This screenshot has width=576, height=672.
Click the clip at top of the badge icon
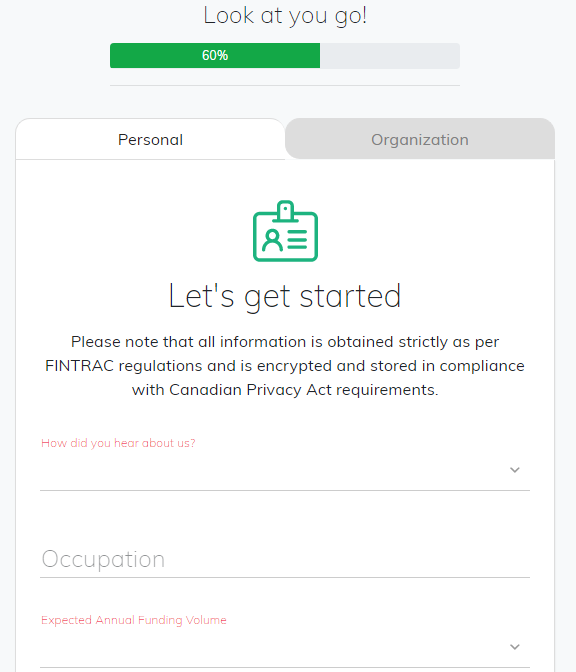pos(285,211)
